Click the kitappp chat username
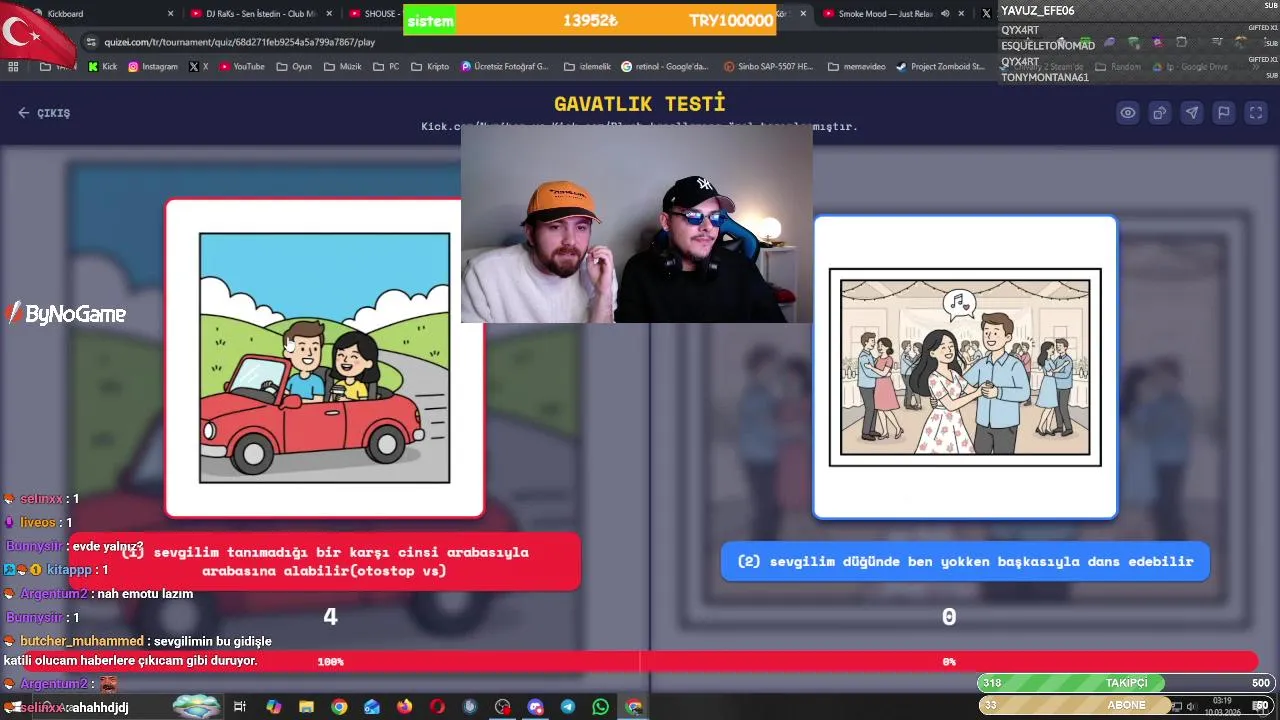1280x720 pixels. click(69, 570)
